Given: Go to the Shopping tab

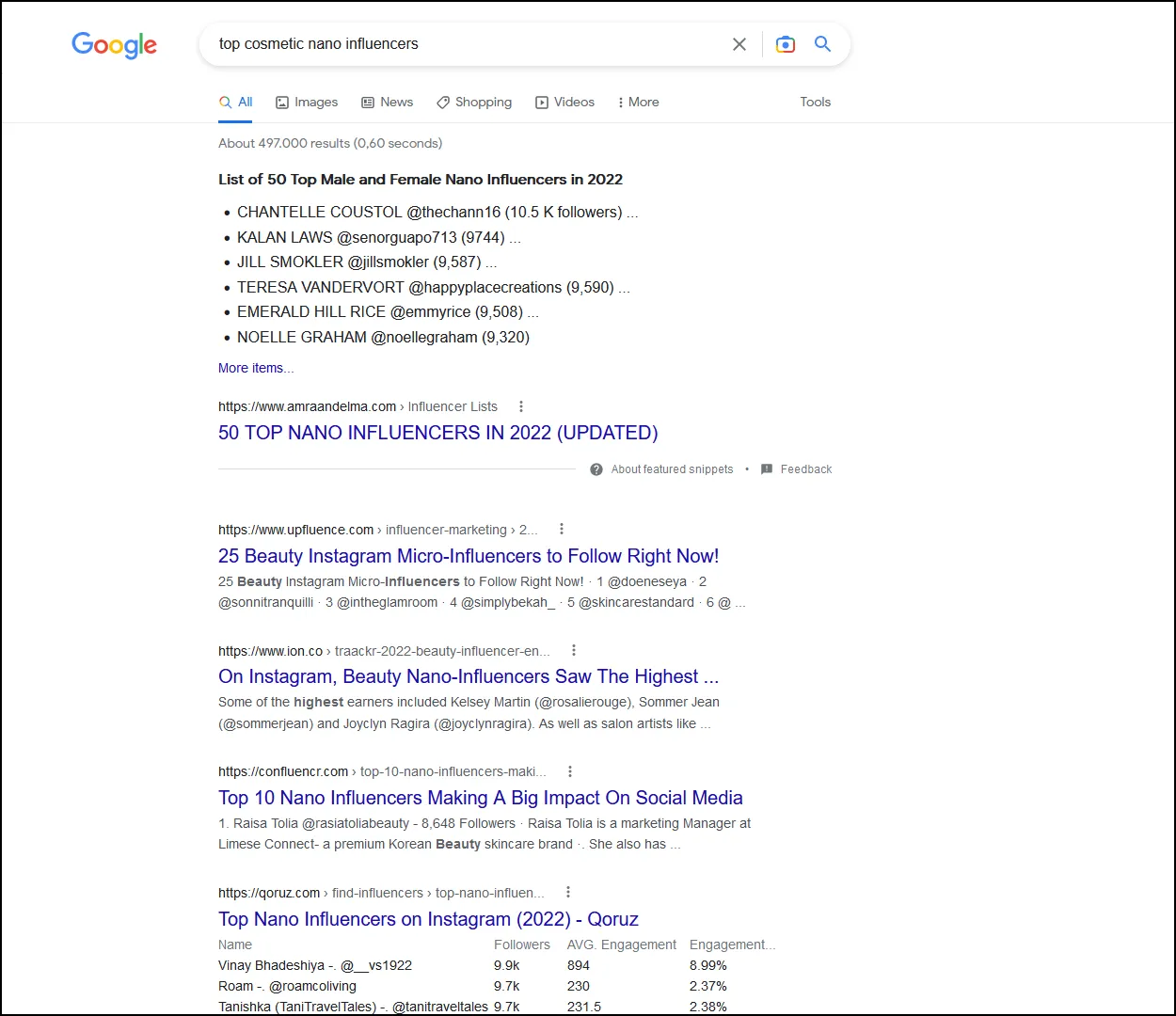Looking at the screenshot, I should click(x=474, y=103).
